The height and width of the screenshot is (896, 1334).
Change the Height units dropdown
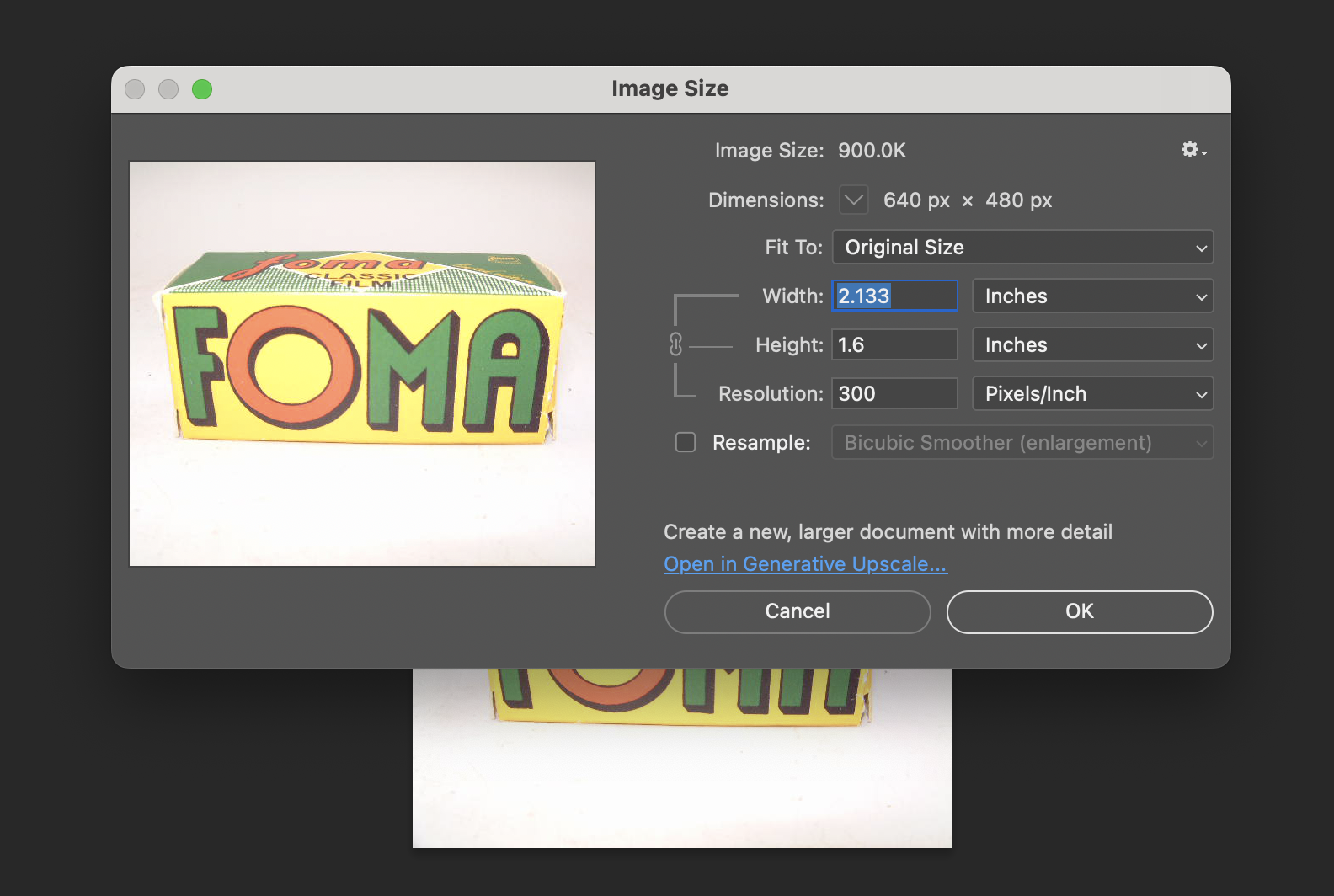pyautogui.click(x=1092, y=345)
